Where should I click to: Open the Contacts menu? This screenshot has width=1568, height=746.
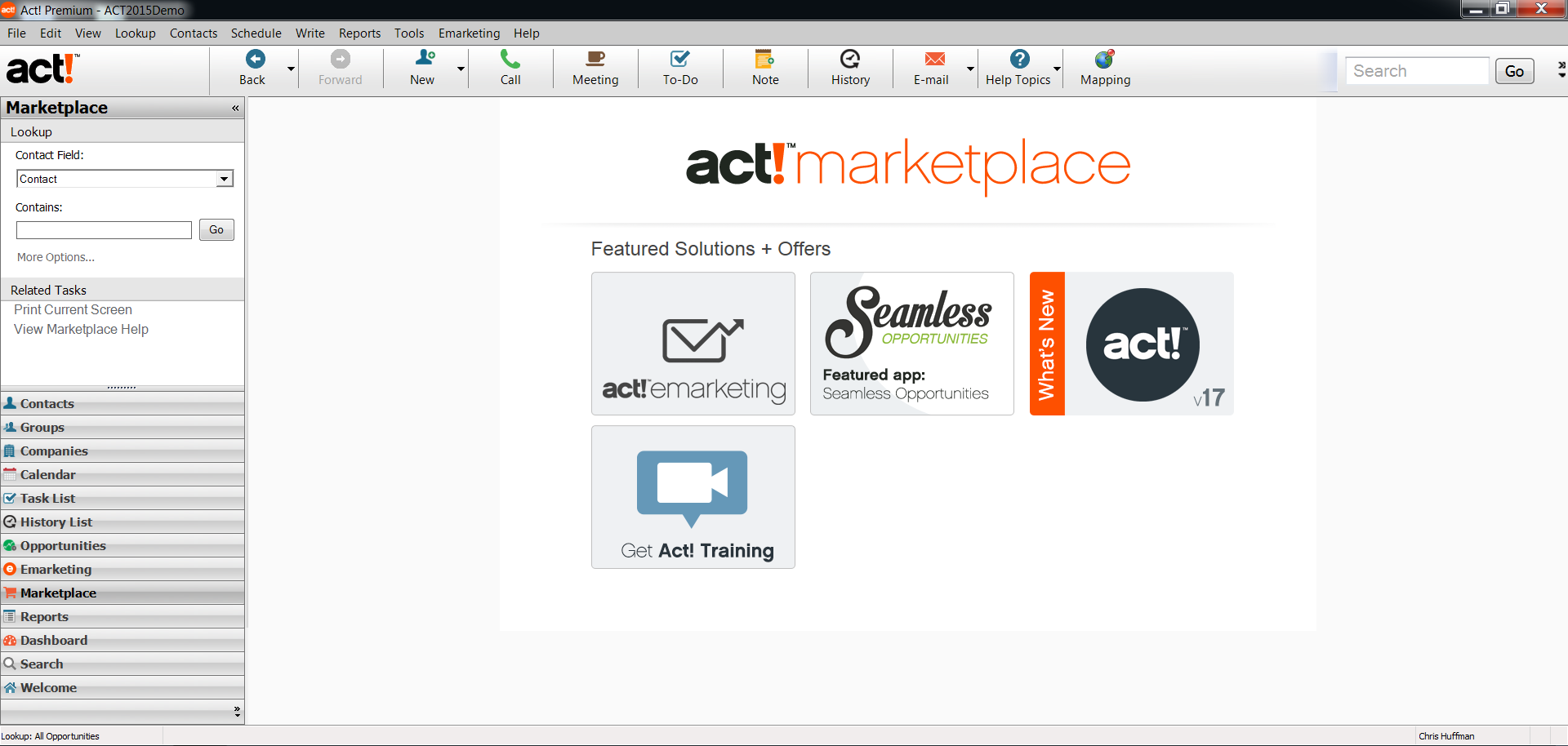(194, 33)
